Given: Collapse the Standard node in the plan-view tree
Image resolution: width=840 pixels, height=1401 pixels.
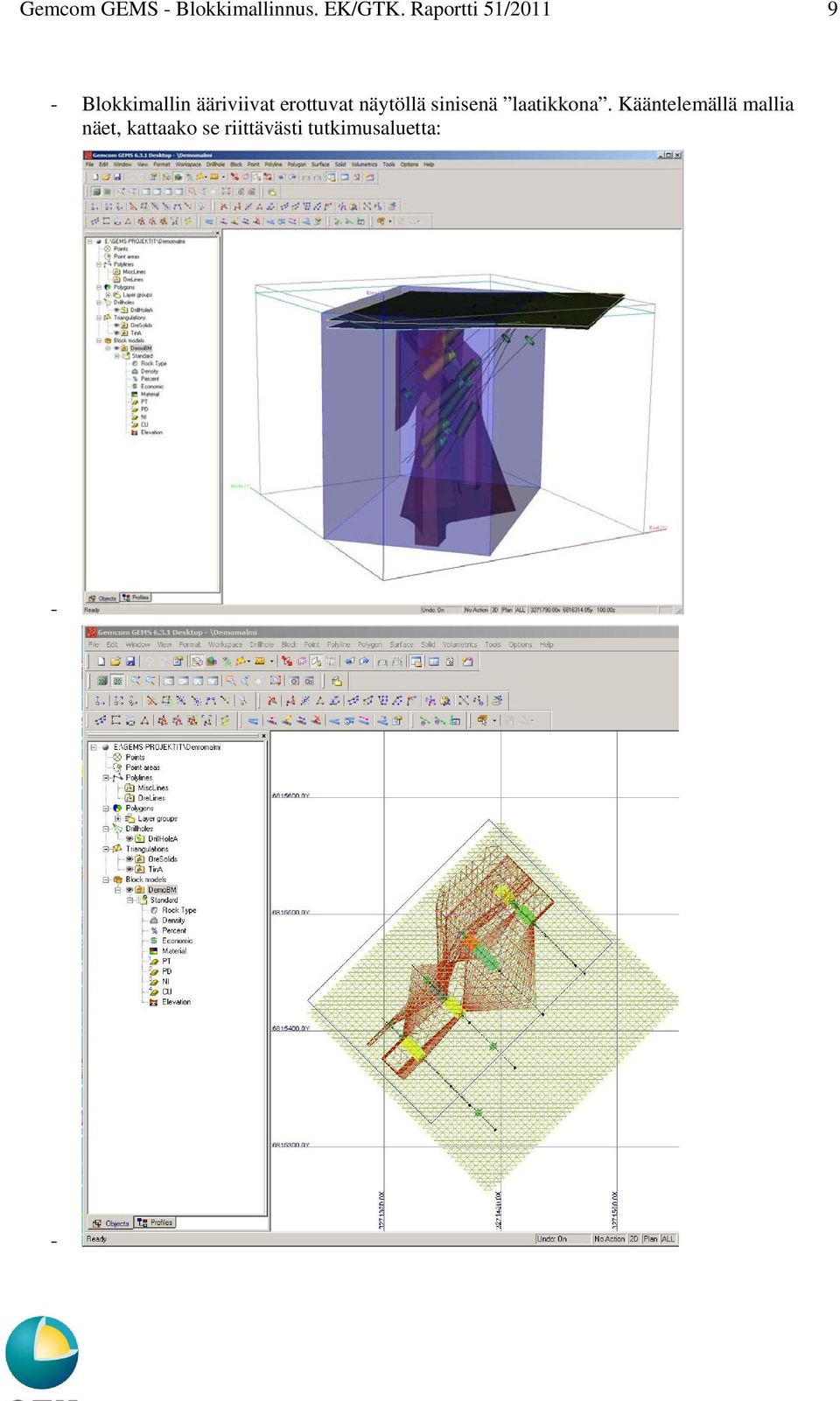Looking at the screenshot, I should (130, 900).
